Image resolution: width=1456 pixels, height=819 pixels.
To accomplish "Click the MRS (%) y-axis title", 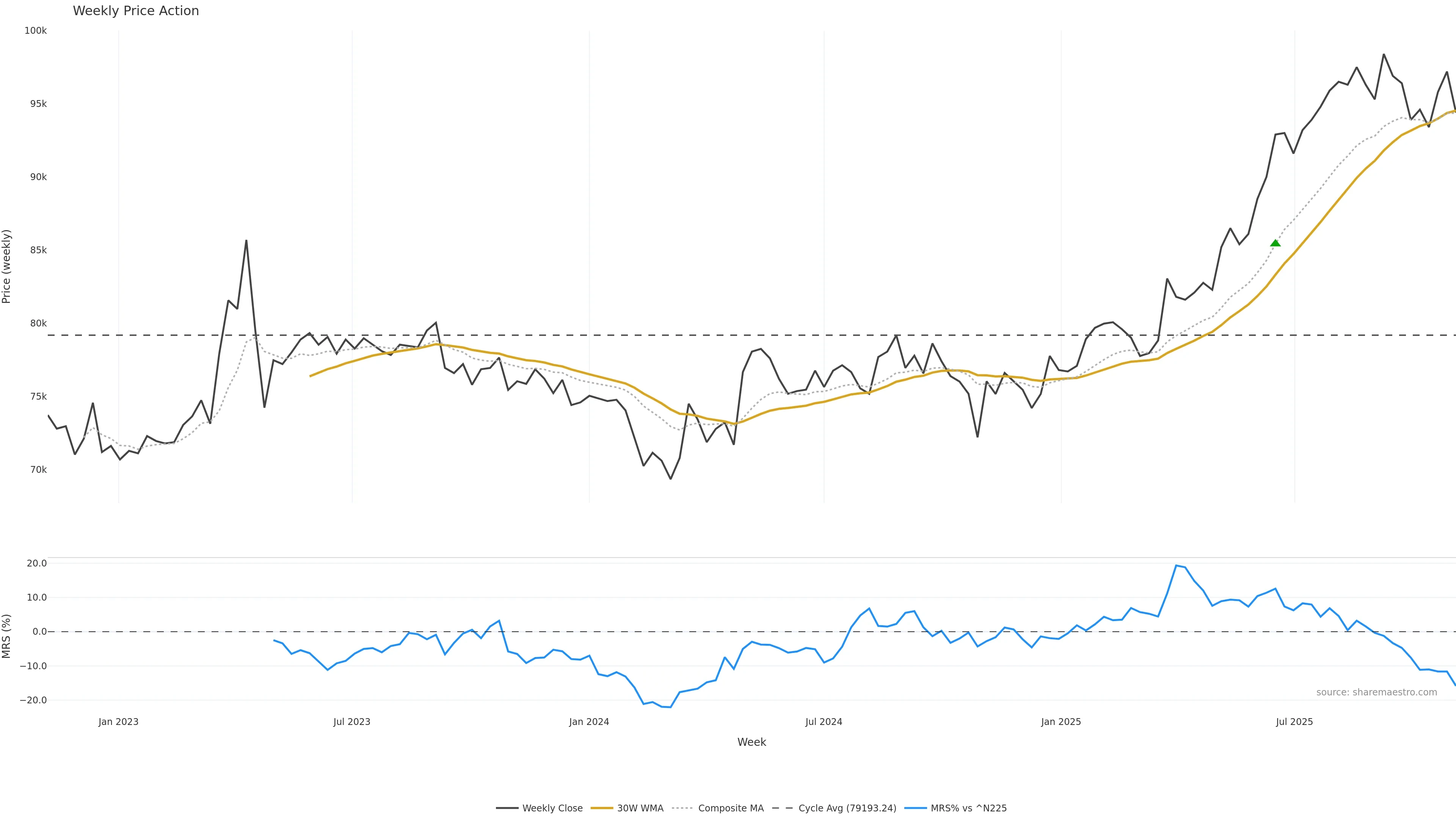I will tap(7, 636).
